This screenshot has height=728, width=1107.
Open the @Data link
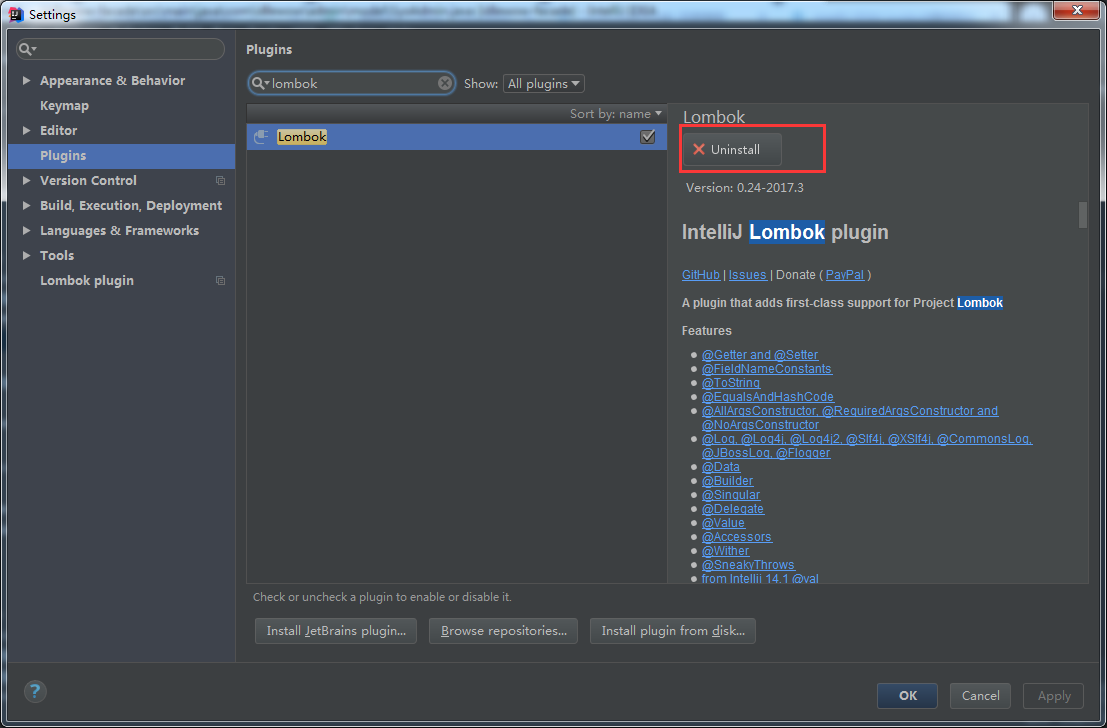coord(721,467)
